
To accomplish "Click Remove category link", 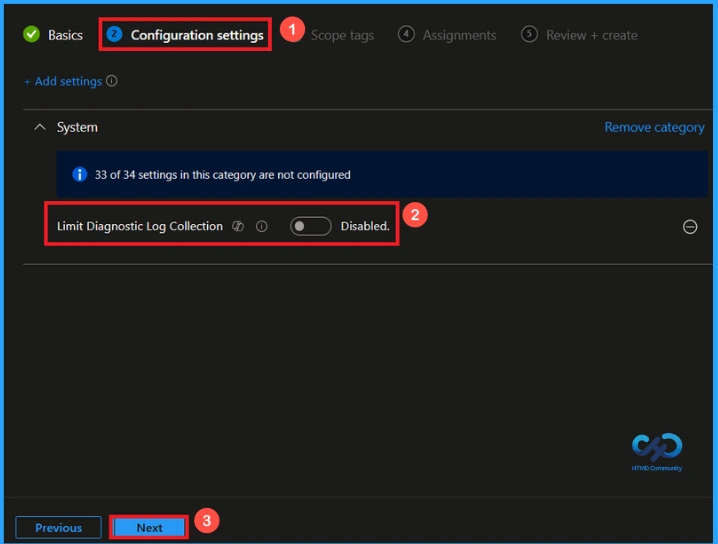I will 654,127.
